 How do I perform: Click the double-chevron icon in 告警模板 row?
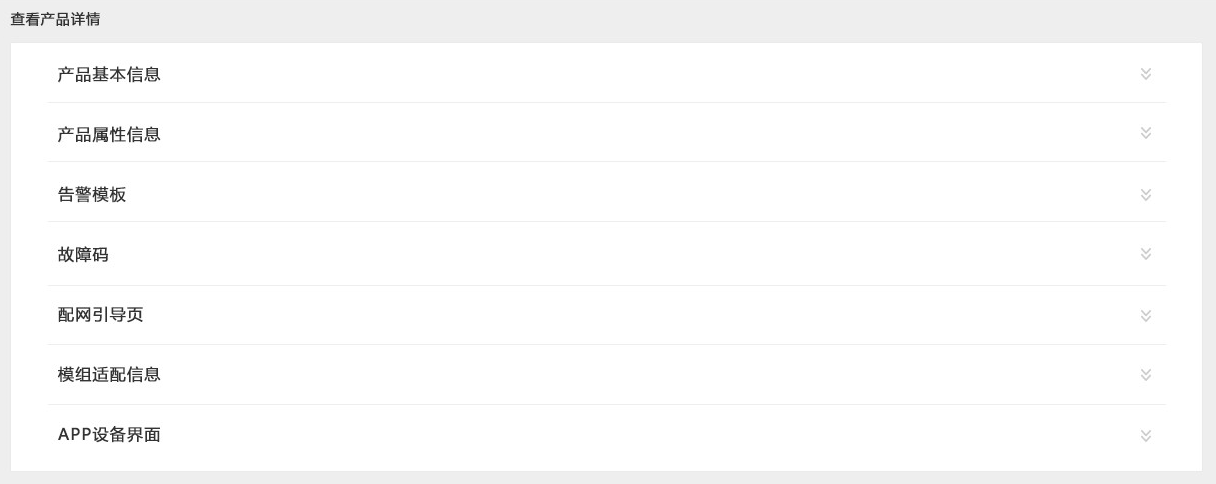coord(1146,194)
